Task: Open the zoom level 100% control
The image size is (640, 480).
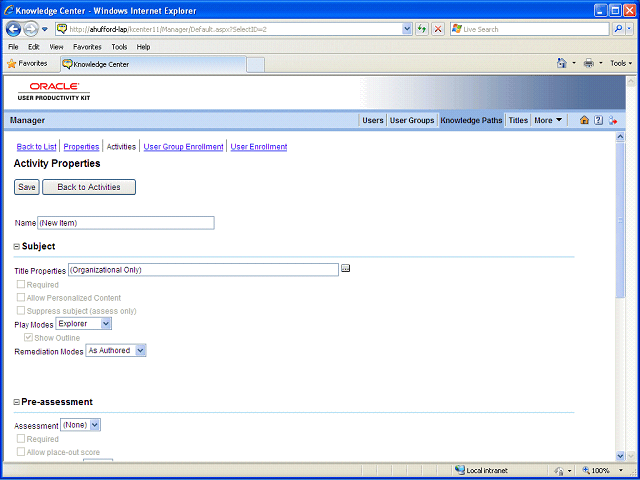Action: [604, 470]
